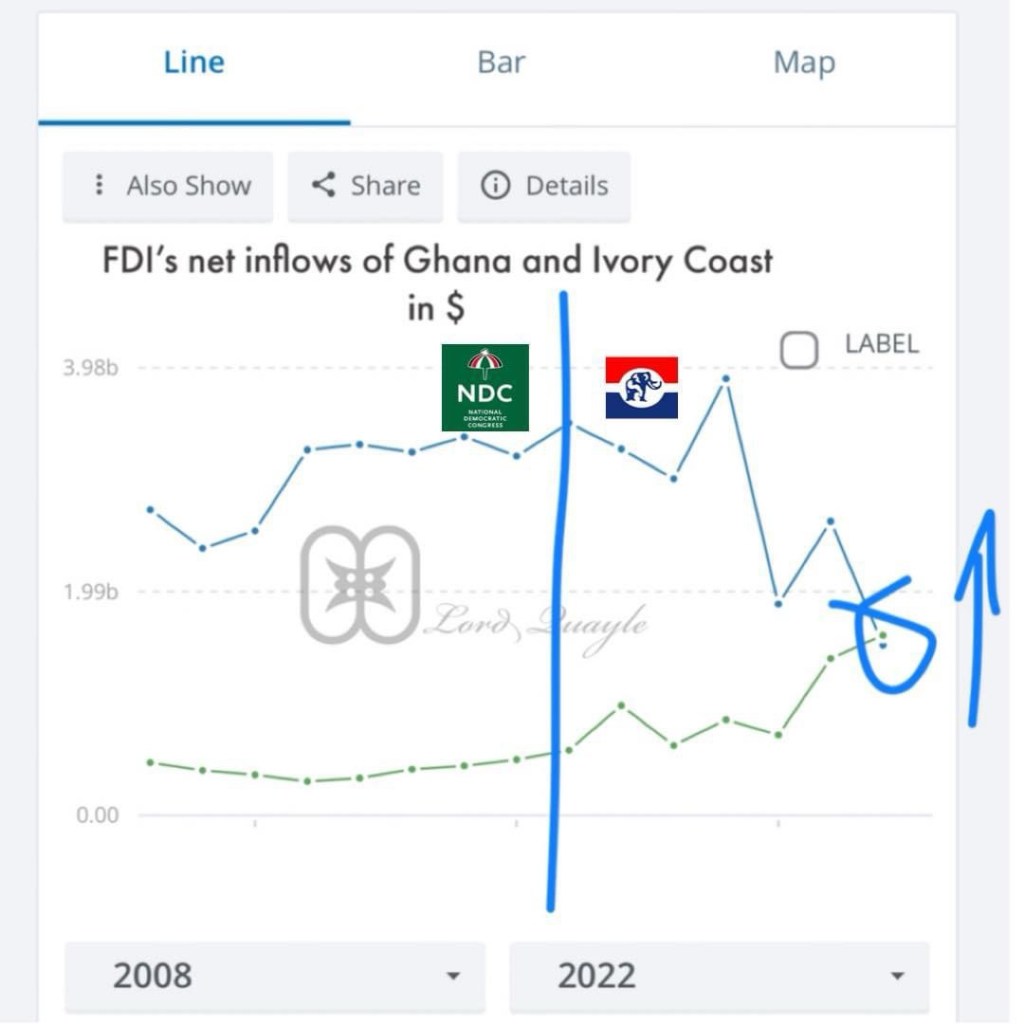Click the blue line's 3.98b peak point
Viewport: 1024px width, 1024px height.
(726, 380)
